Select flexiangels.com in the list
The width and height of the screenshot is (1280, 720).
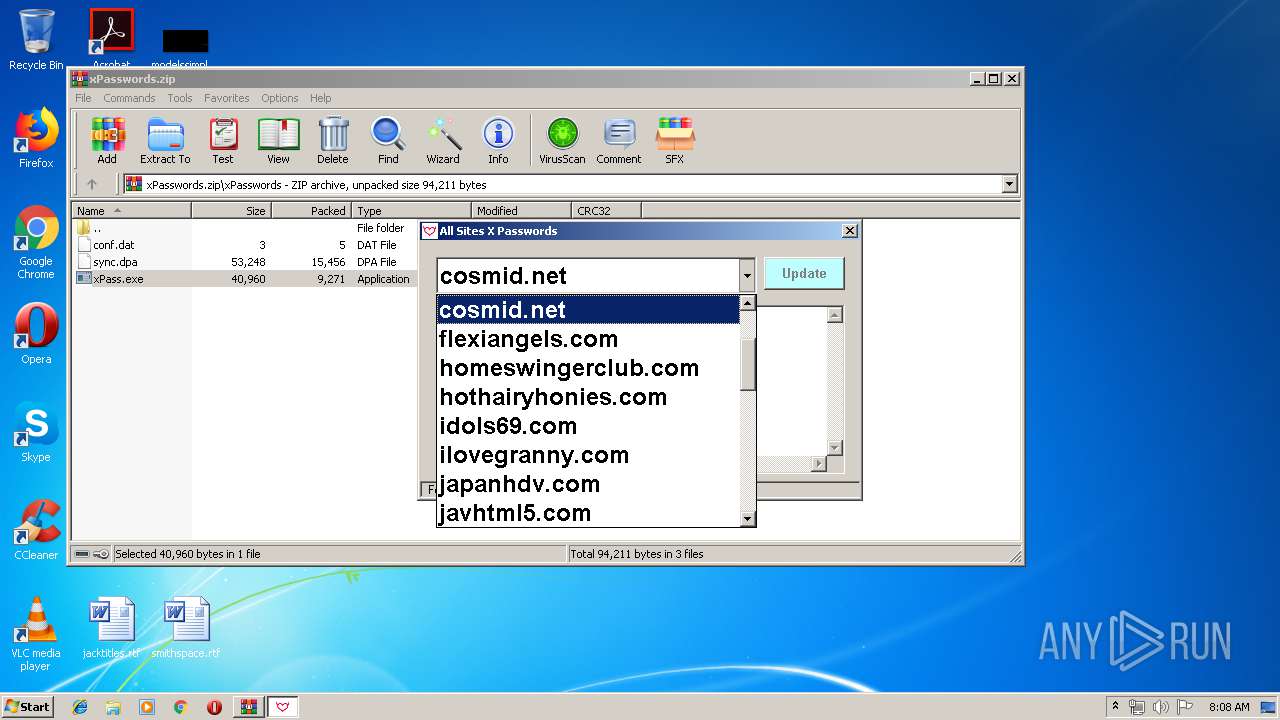click(589, 339)
